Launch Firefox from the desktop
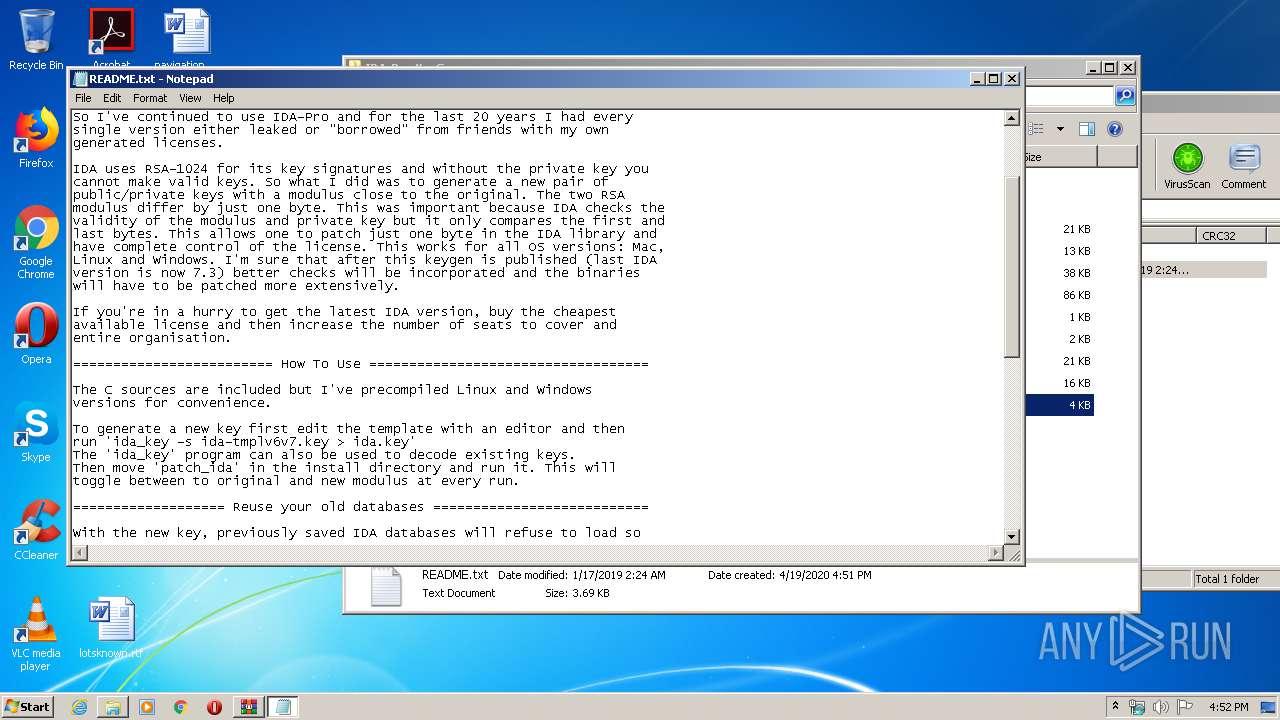1280x720 pixels. point(36,138)
